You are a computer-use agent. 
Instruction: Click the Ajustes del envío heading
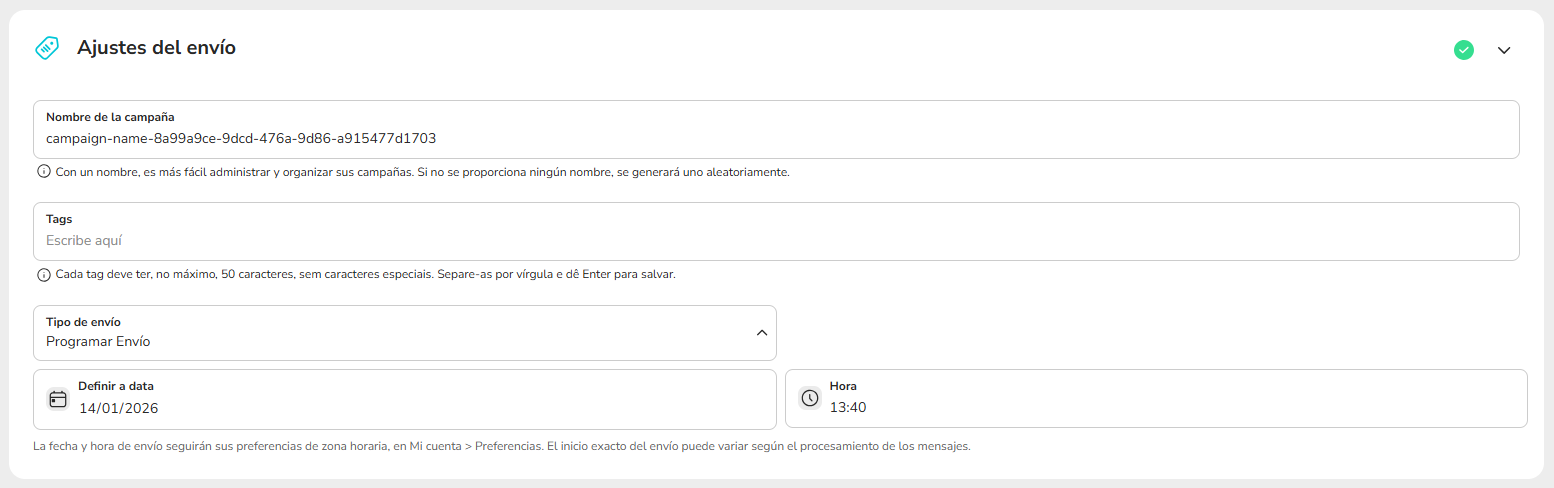coord(156,48)
